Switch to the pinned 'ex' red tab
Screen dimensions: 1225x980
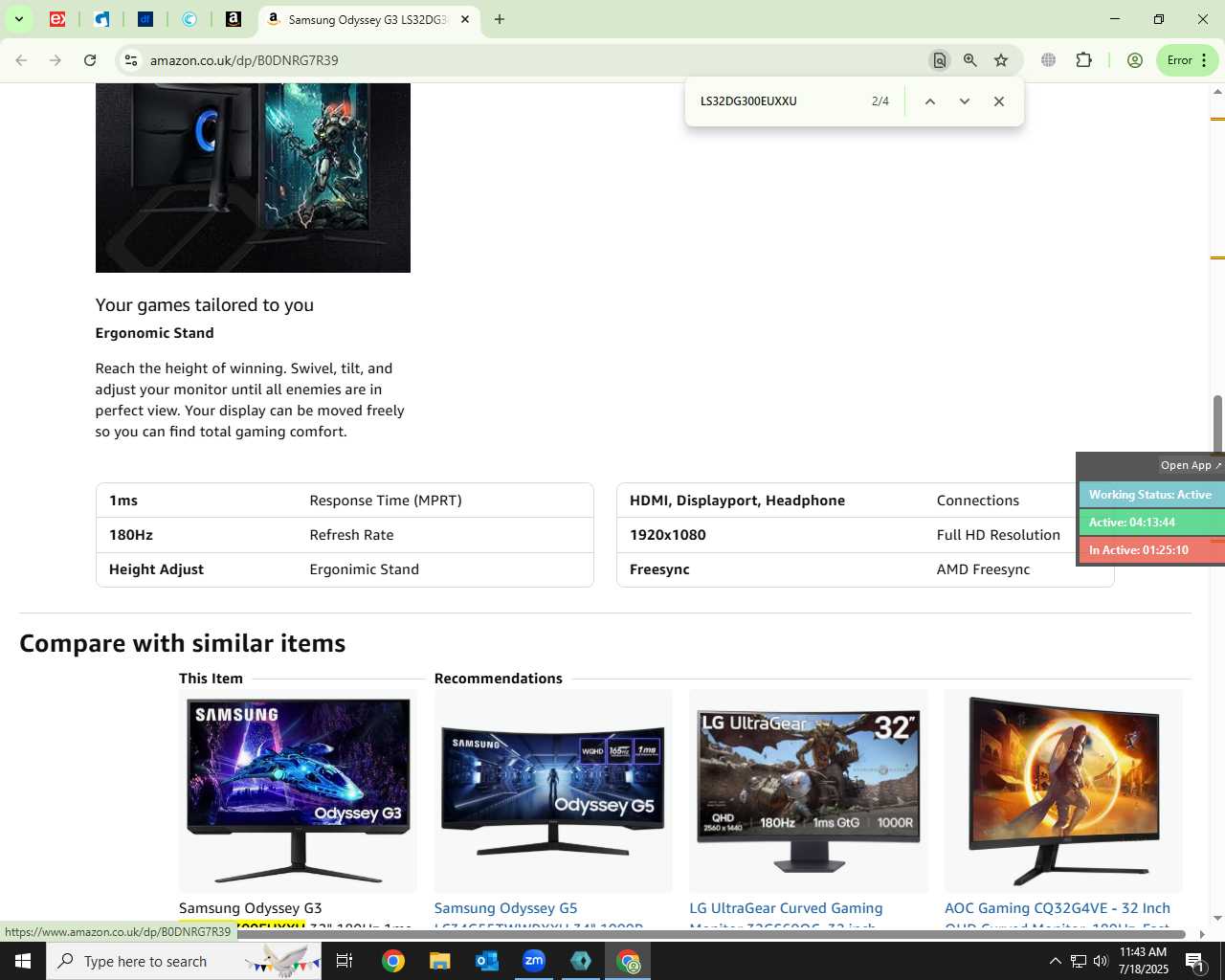(x=57, y=19)
